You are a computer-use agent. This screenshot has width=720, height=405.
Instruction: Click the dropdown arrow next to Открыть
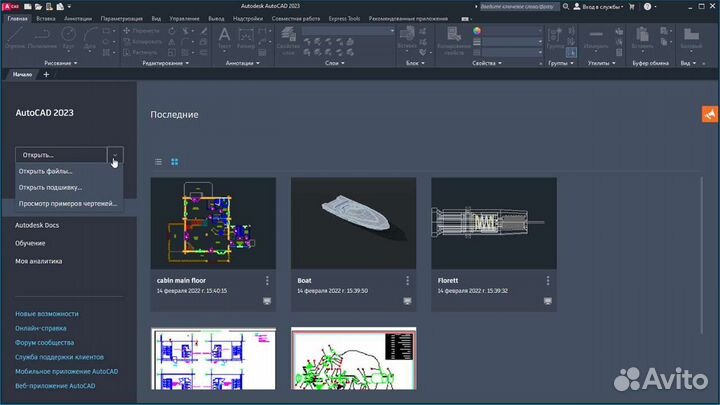[x=115, y=155]
